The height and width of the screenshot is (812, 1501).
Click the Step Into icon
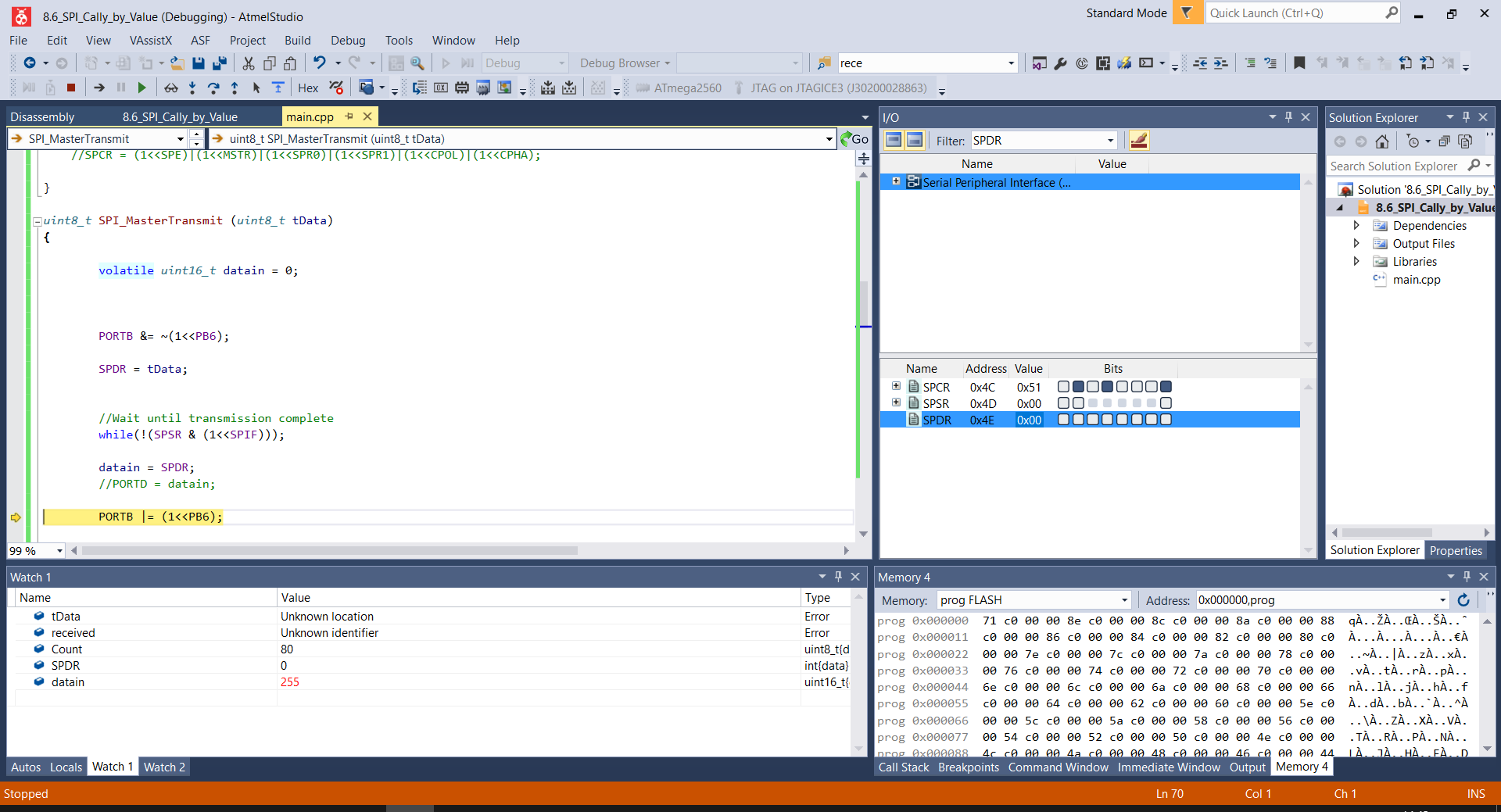tap(192, 88)
